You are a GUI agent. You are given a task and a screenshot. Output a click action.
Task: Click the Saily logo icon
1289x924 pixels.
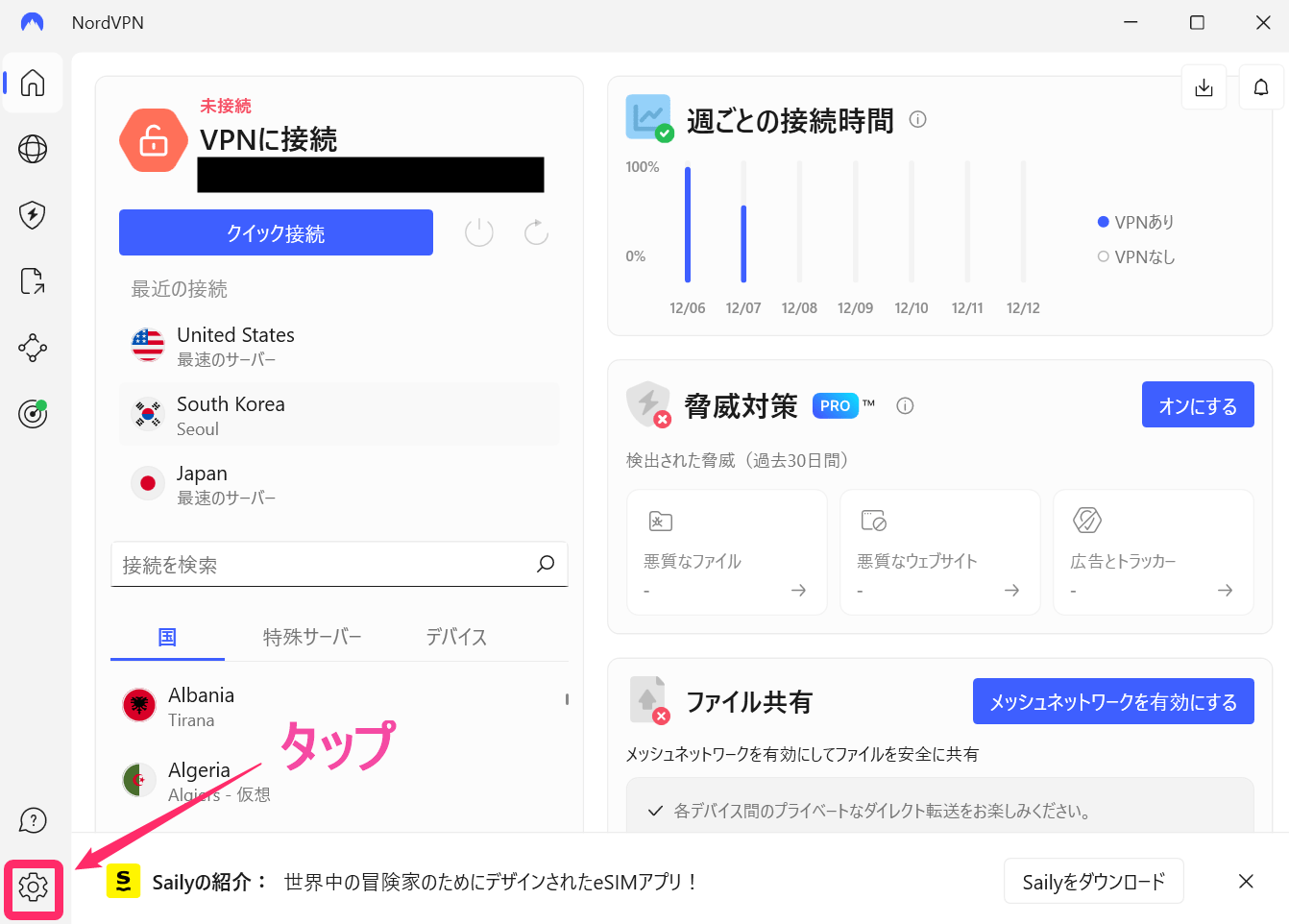coord(123,881)
